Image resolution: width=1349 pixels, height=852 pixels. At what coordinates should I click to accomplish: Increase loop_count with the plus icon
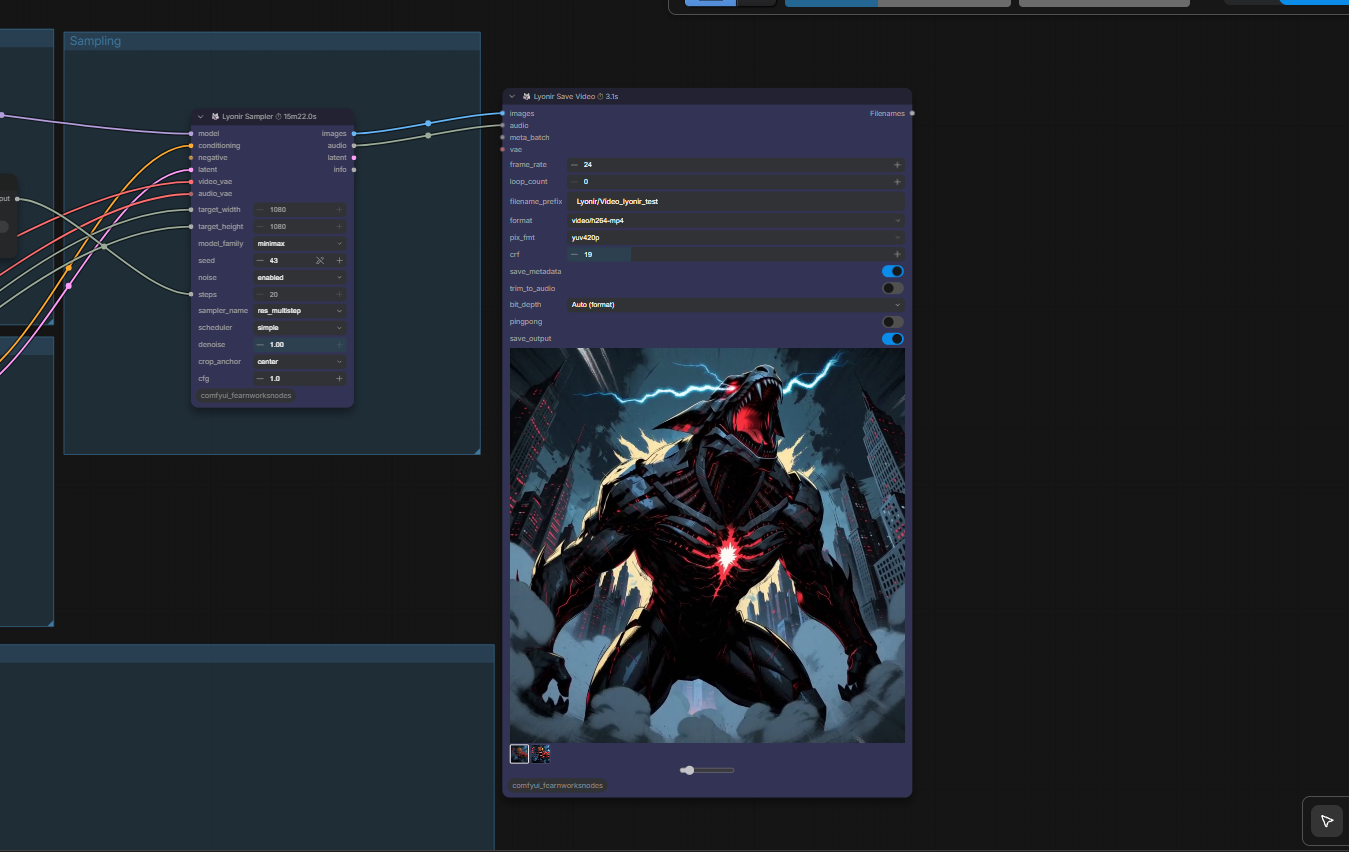pos(897,182)
